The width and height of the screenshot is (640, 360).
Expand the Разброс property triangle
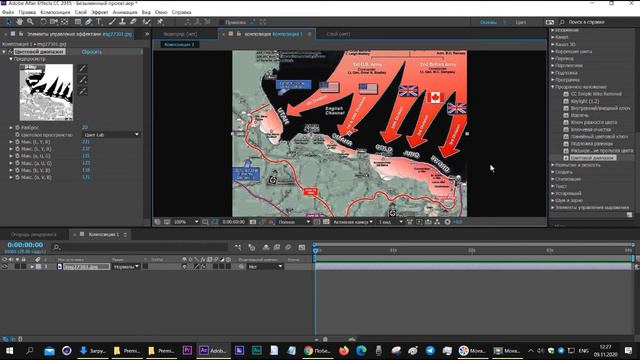[11, 127]
